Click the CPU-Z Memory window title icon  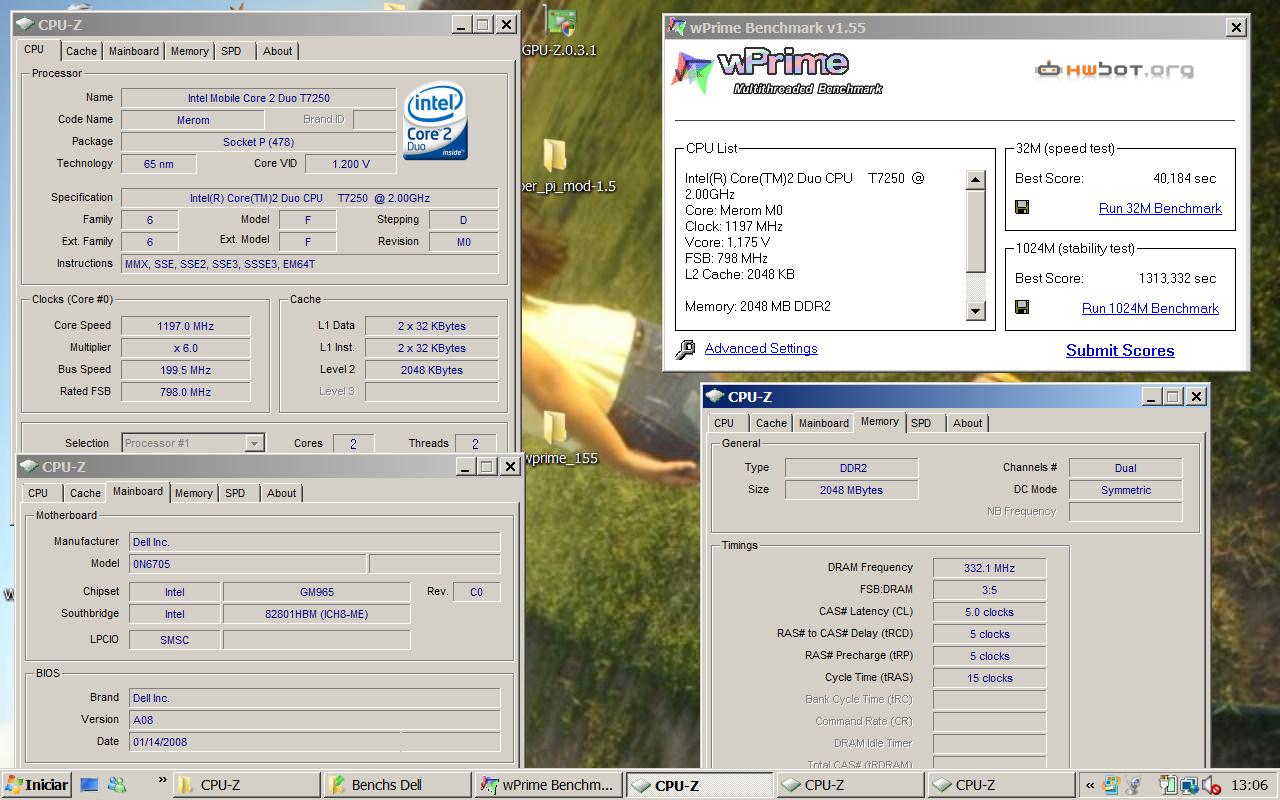716,397
